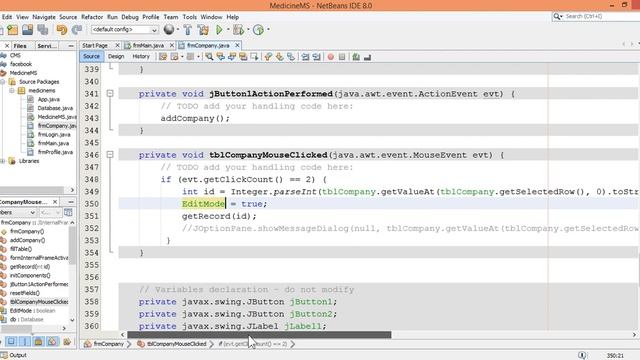
Task: Click the editor horizontal scrollbar thumb
Action: (x=259, y=335)
